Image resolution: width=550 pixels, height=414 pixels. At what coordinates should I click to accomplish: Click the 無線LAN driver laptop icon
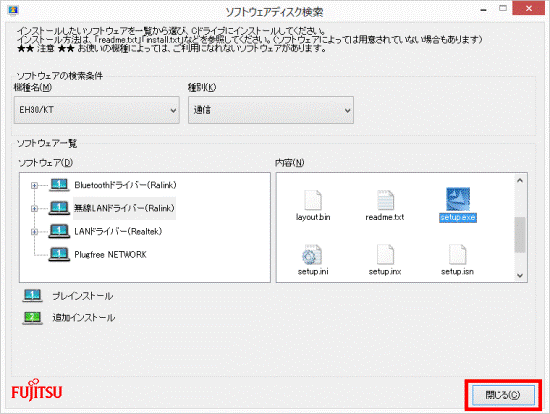coord(59,208)
